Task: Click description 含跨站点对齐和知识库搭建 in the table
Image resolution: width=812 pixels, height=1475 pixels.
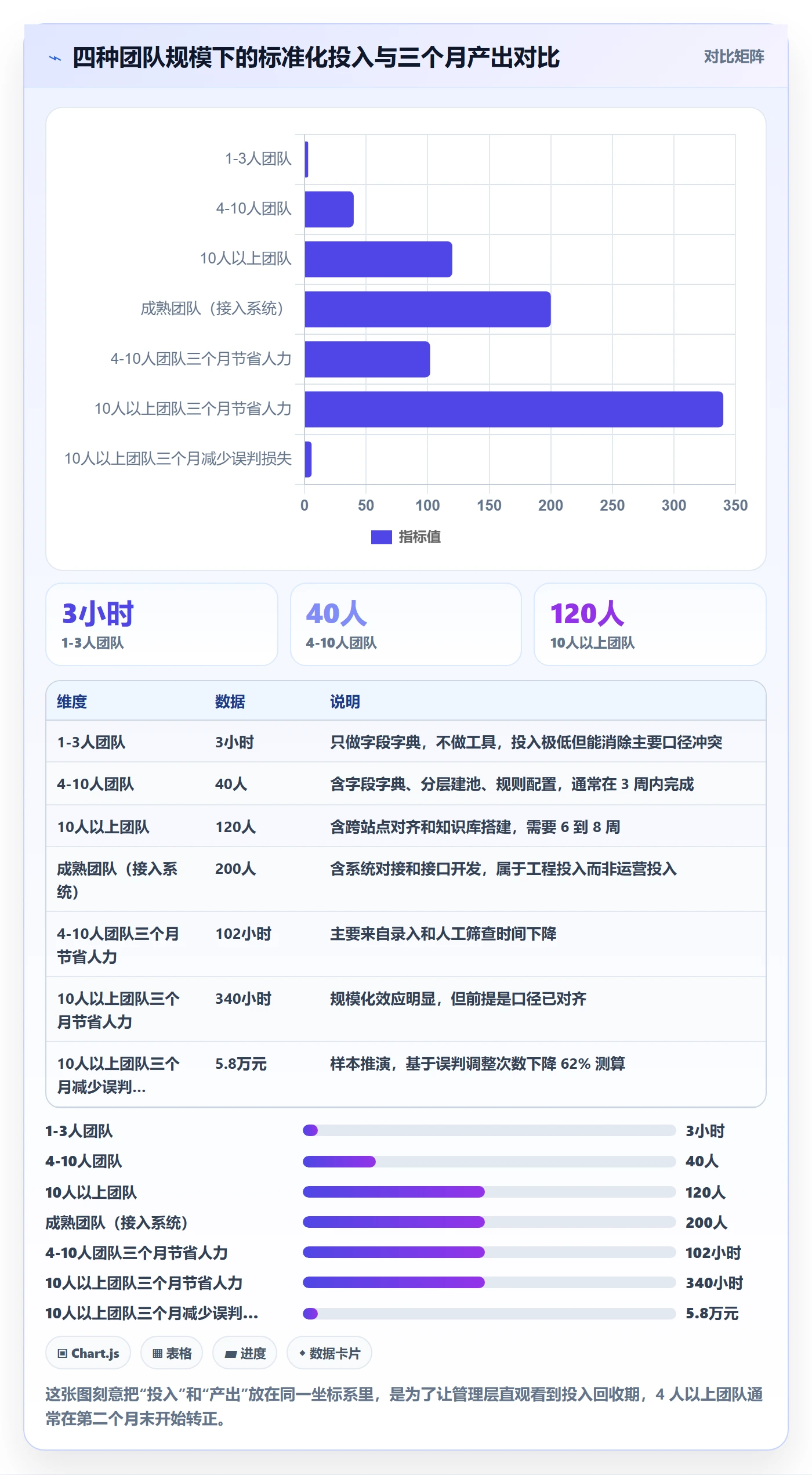Action: [475, 827]
